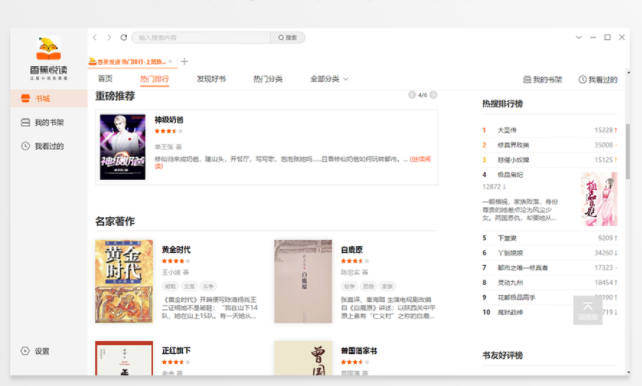The image size is (642, 386).
Task: Open the rank 3 book in 热搜排行榜
Action: pos(513,160)
